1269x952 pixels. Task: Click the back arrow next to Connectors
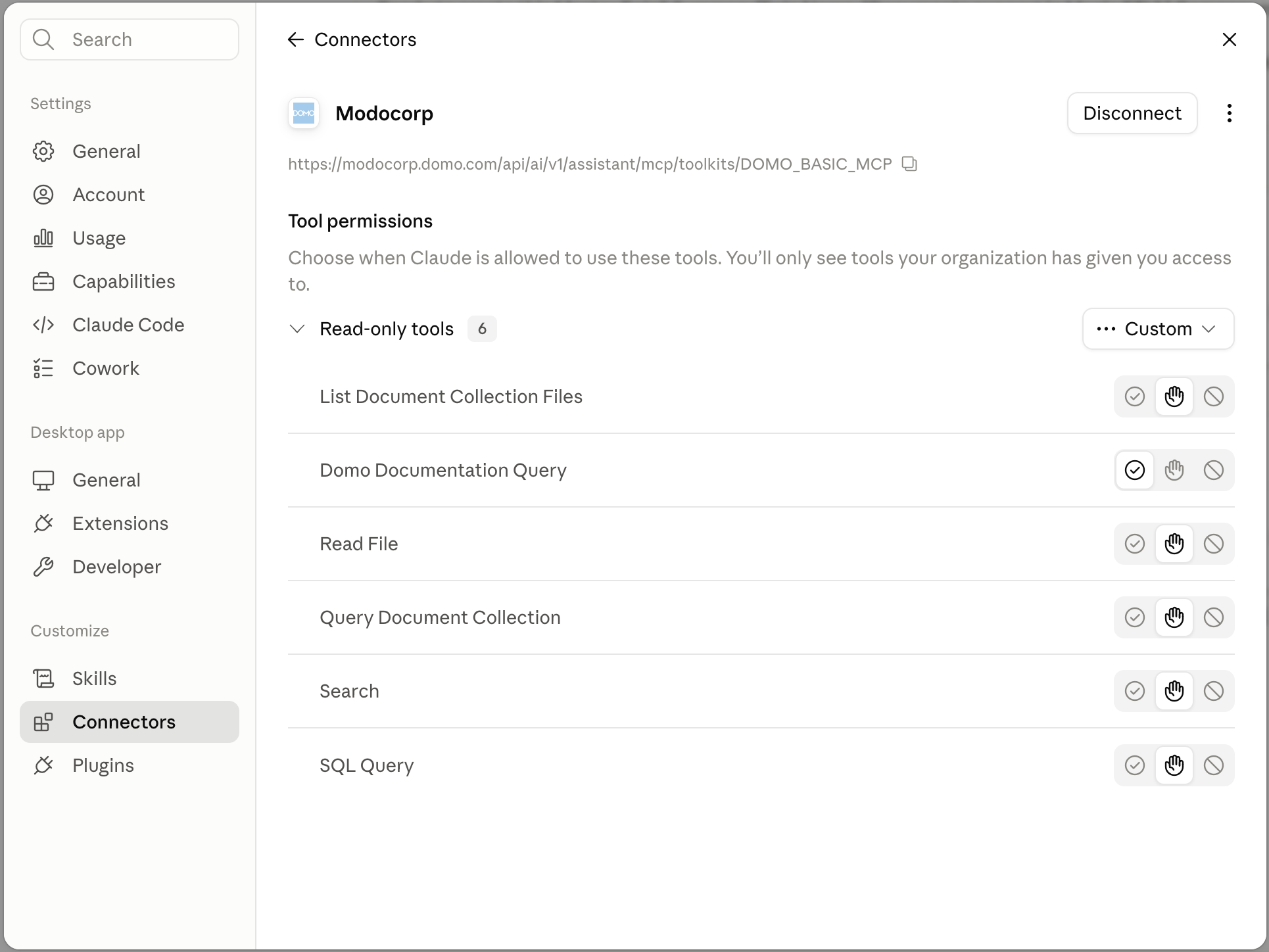296,39
